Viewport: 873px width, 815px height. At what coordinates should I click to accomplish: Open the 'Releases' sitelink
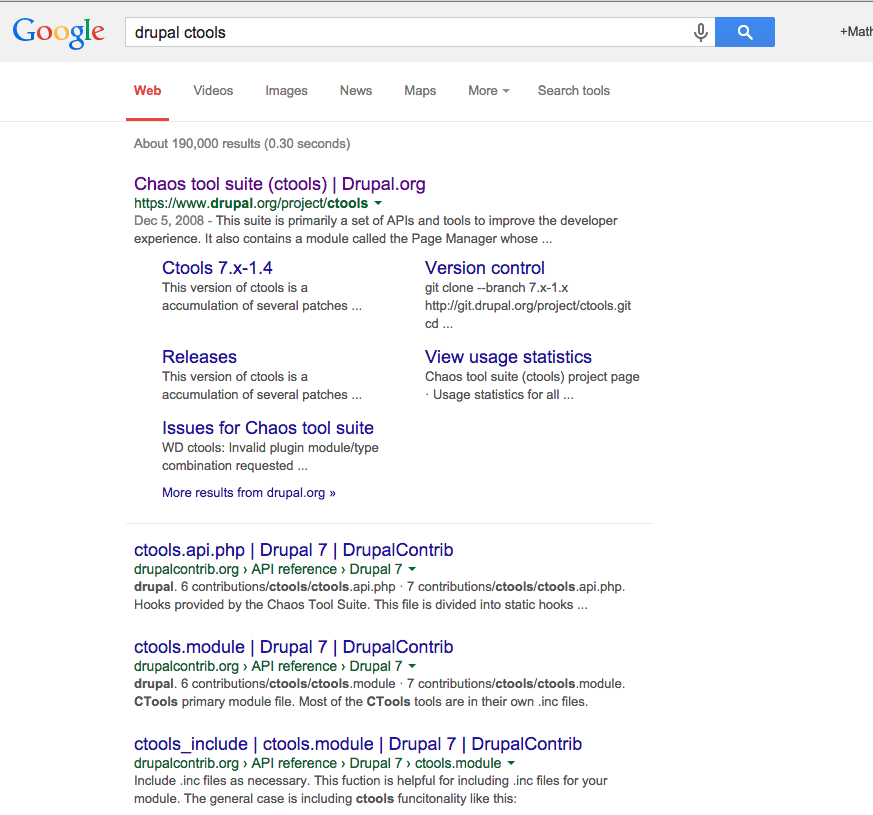pos(199,357)
